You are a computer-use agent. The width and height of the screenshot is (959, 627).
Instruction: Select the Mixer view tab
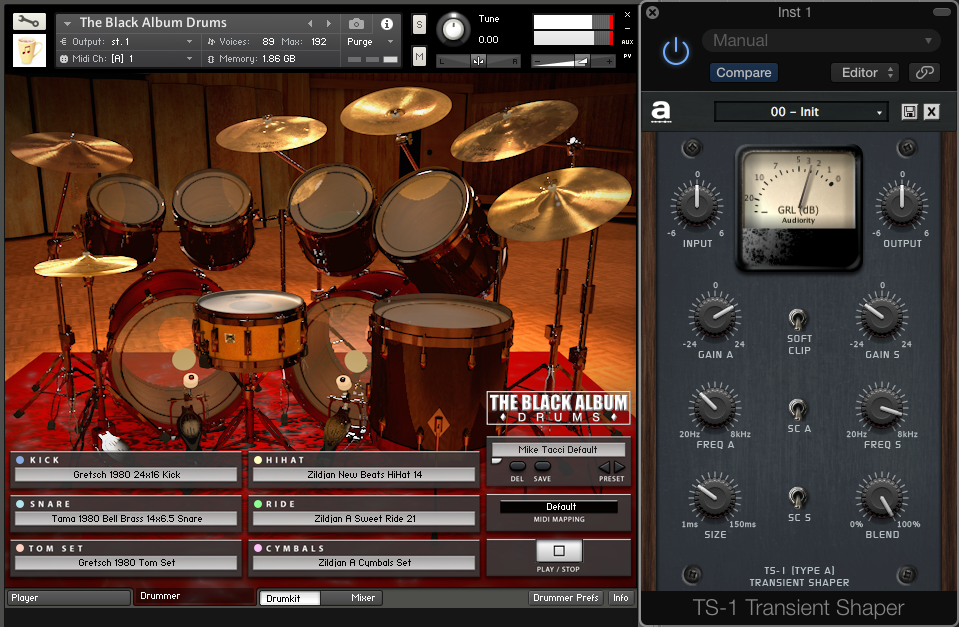(x=352, y=598)
